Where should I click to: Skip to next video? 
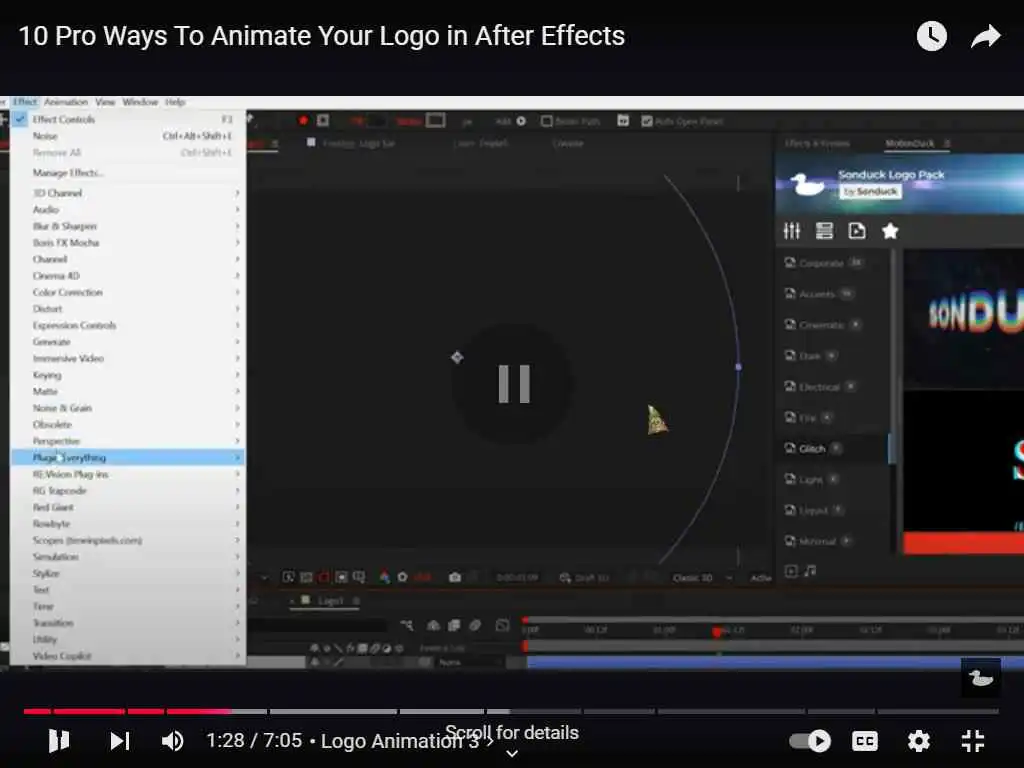(120, 741)
